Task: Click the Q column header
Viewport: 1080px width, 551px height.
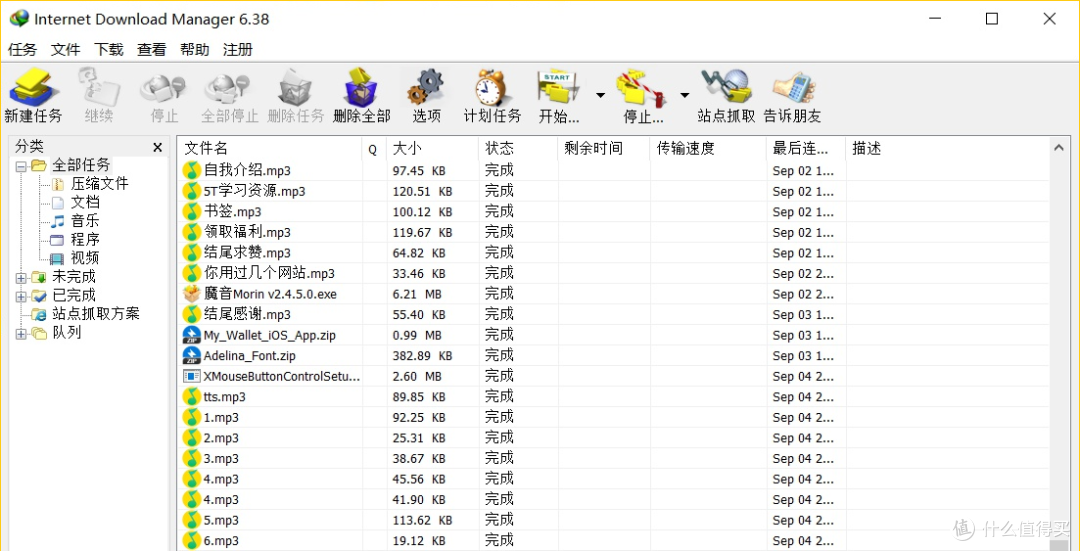Action: [x=373, y=149]
